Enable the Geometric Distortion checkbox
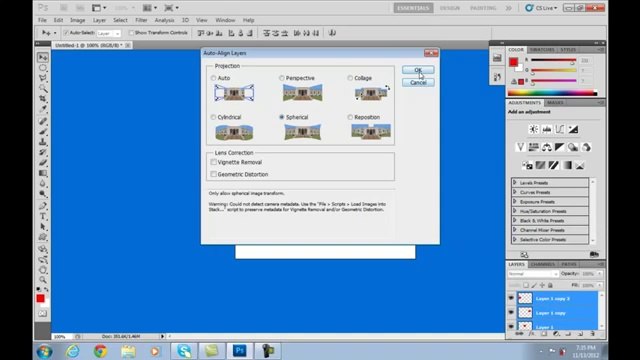This screenshot has width=640, height=360. point(213,174)
